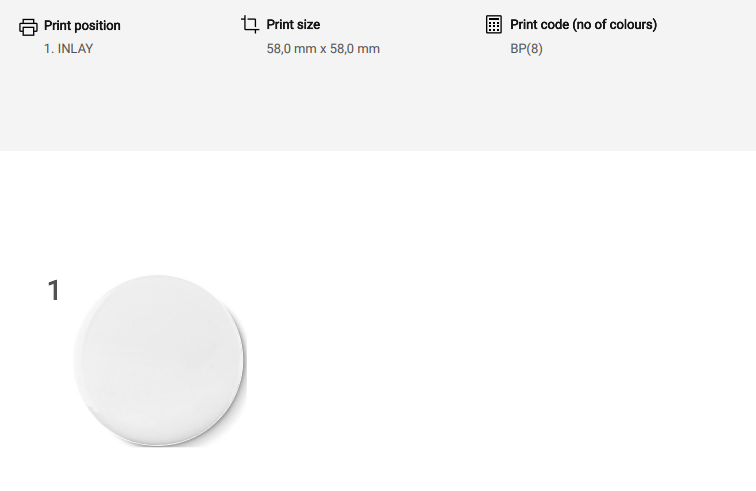Image resolution: width=756 pixels, height=491 pixels.
Task: Click the calculator icon beside Print code
Action: 493,25
